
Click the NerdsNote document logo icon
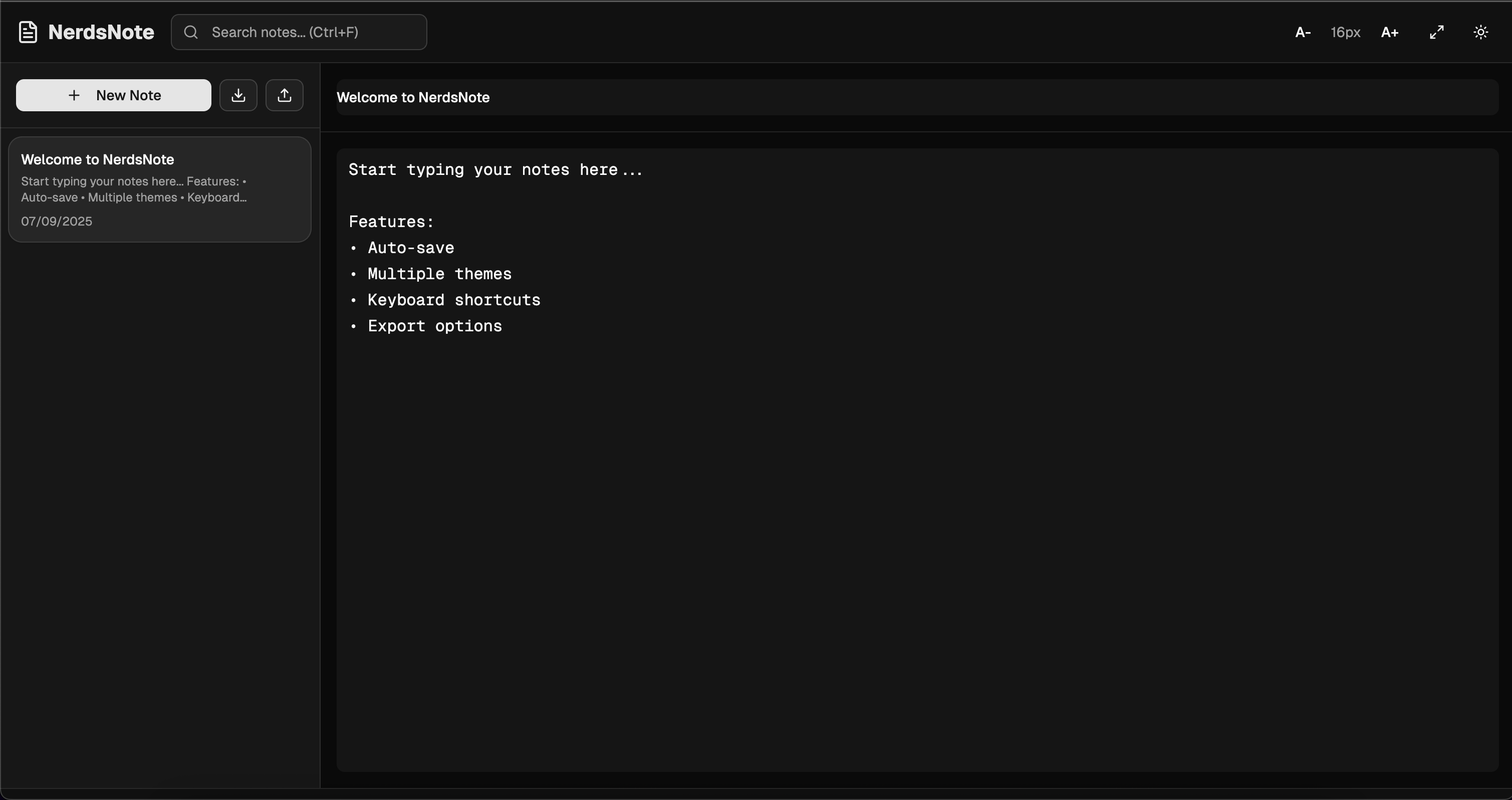28,32
